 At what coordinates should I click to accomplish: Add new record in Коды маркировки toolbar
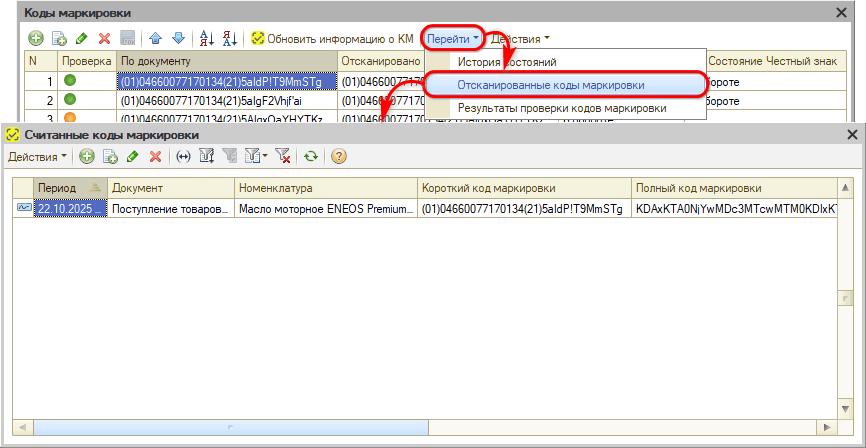pos(36,38)
